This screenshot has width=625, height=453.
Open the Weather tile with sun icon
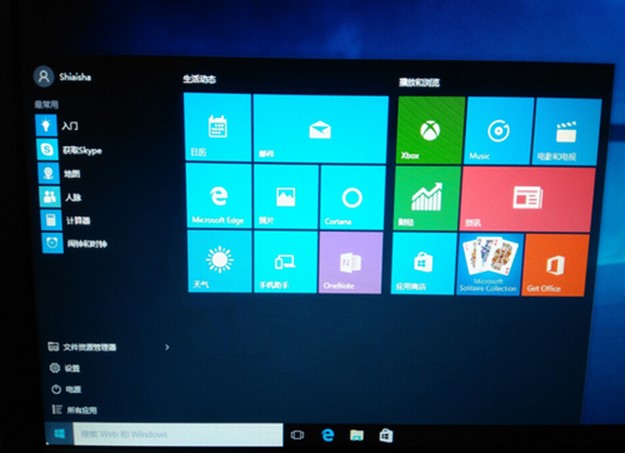pos(220,261)
